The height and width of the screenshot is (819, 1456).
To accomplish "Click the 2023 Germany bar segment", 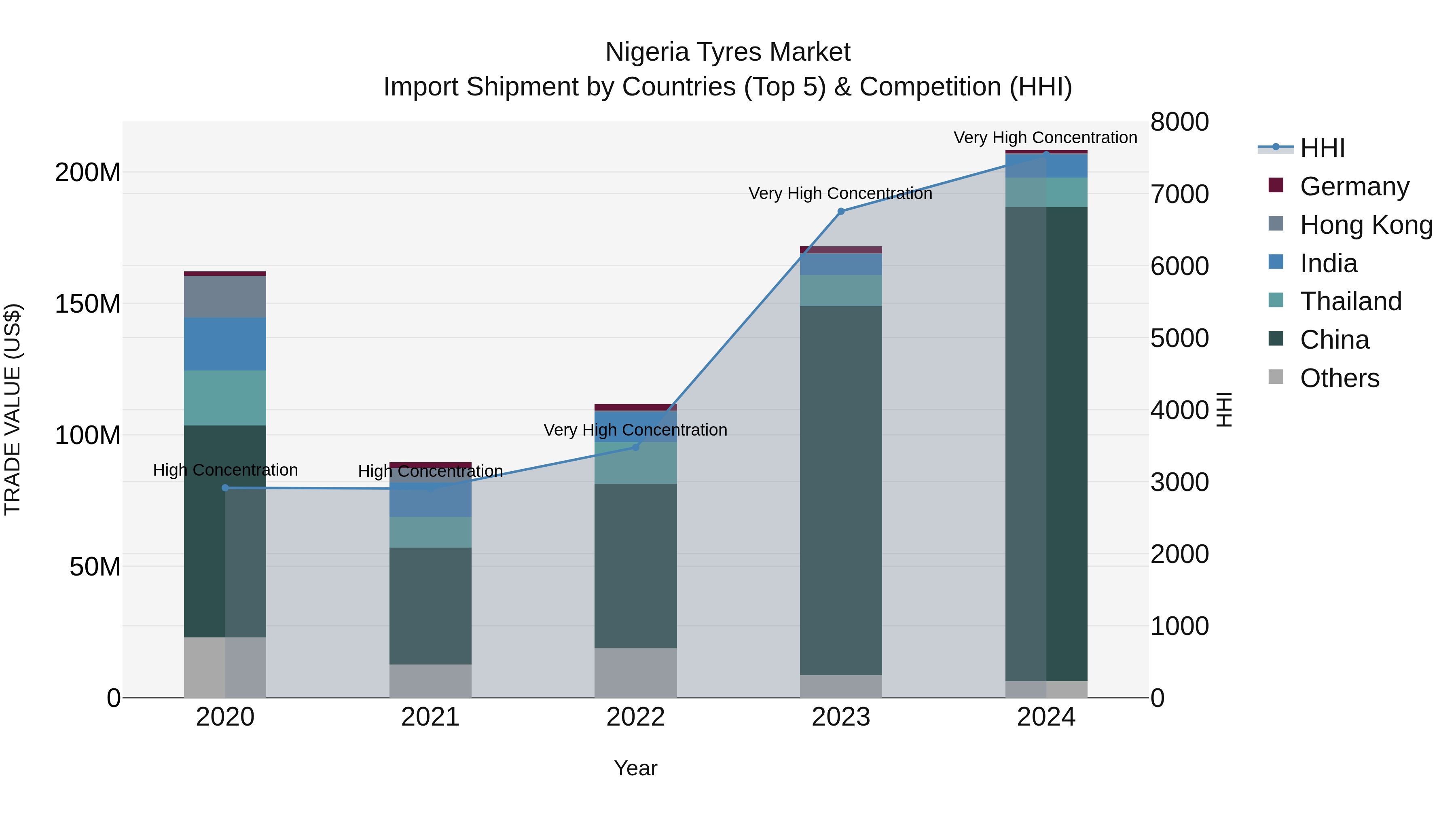I will tap(840, 250).
